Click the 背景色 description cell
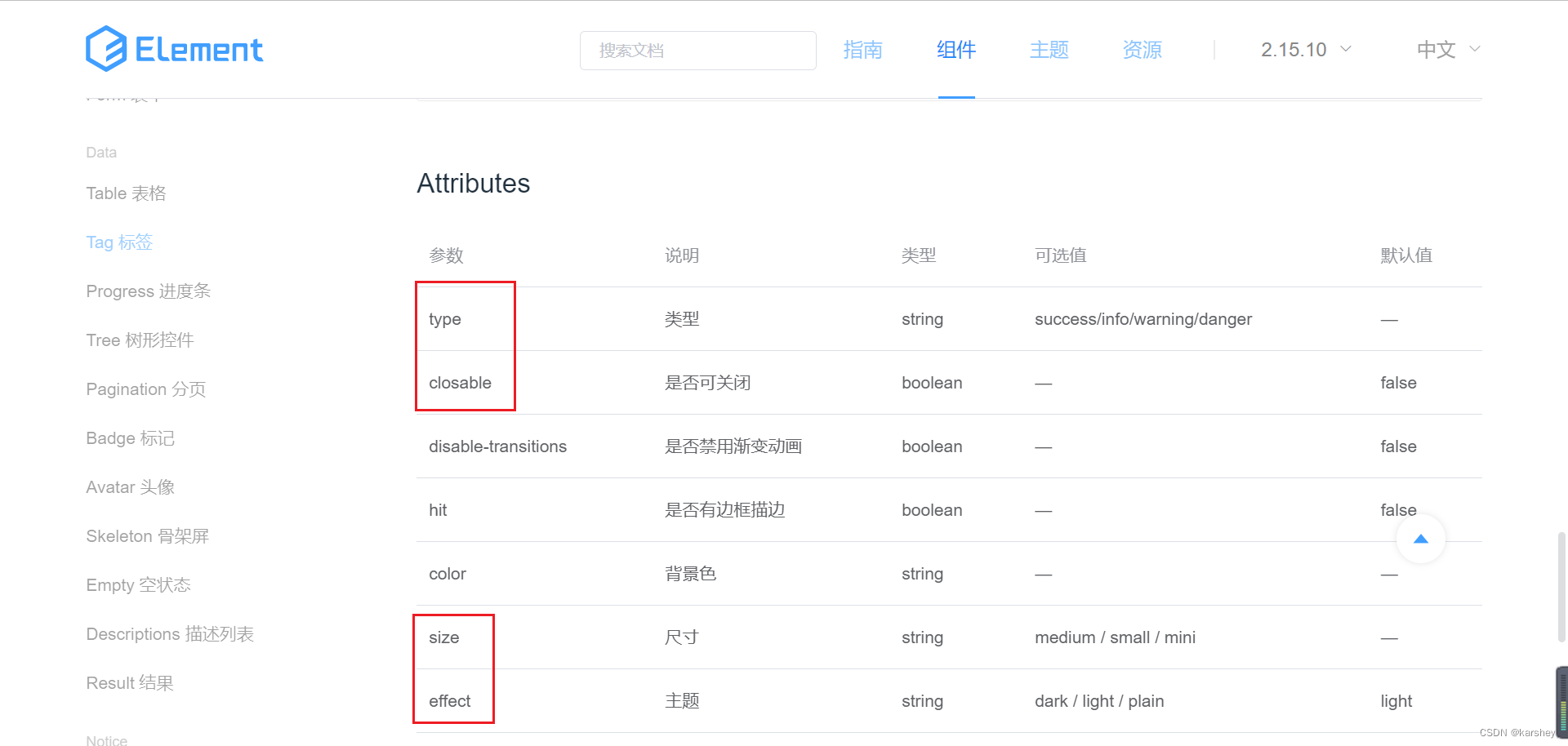The image size is (1568, 746). 691,574
